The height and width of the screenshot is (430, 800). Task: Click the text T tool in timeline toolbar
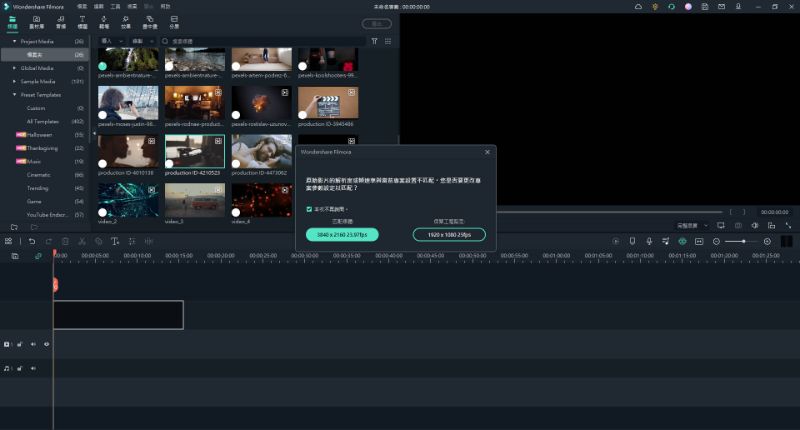click(115, 241)
